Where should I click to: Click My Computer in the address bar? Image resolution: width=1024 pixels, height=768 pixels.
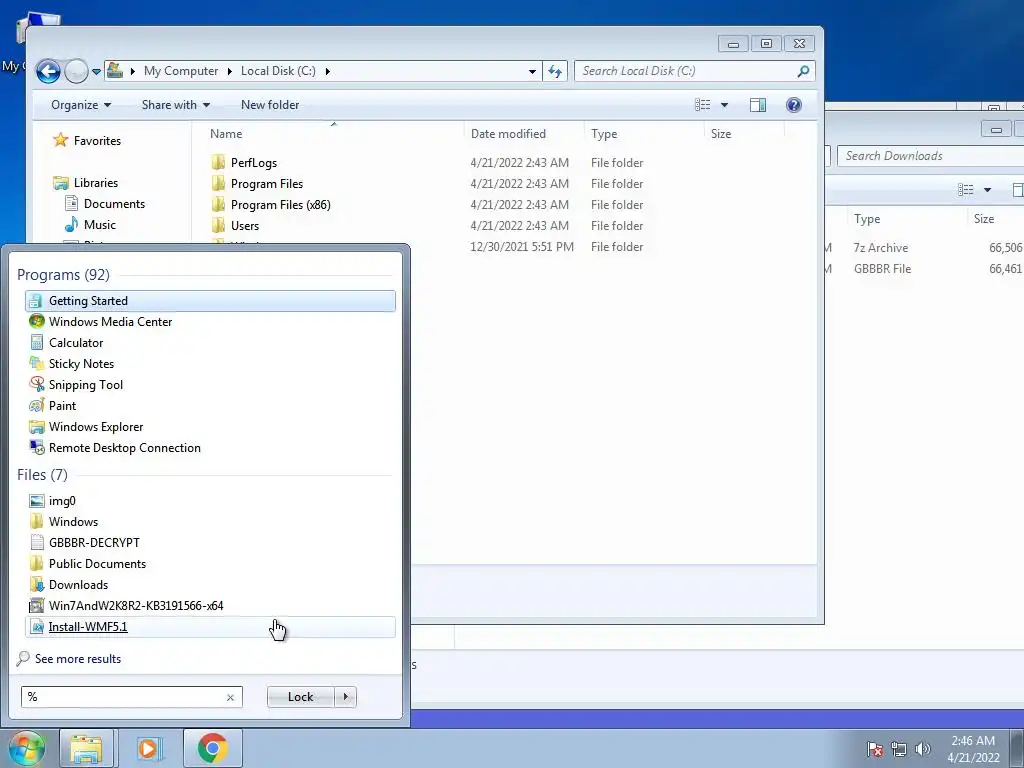181,71
